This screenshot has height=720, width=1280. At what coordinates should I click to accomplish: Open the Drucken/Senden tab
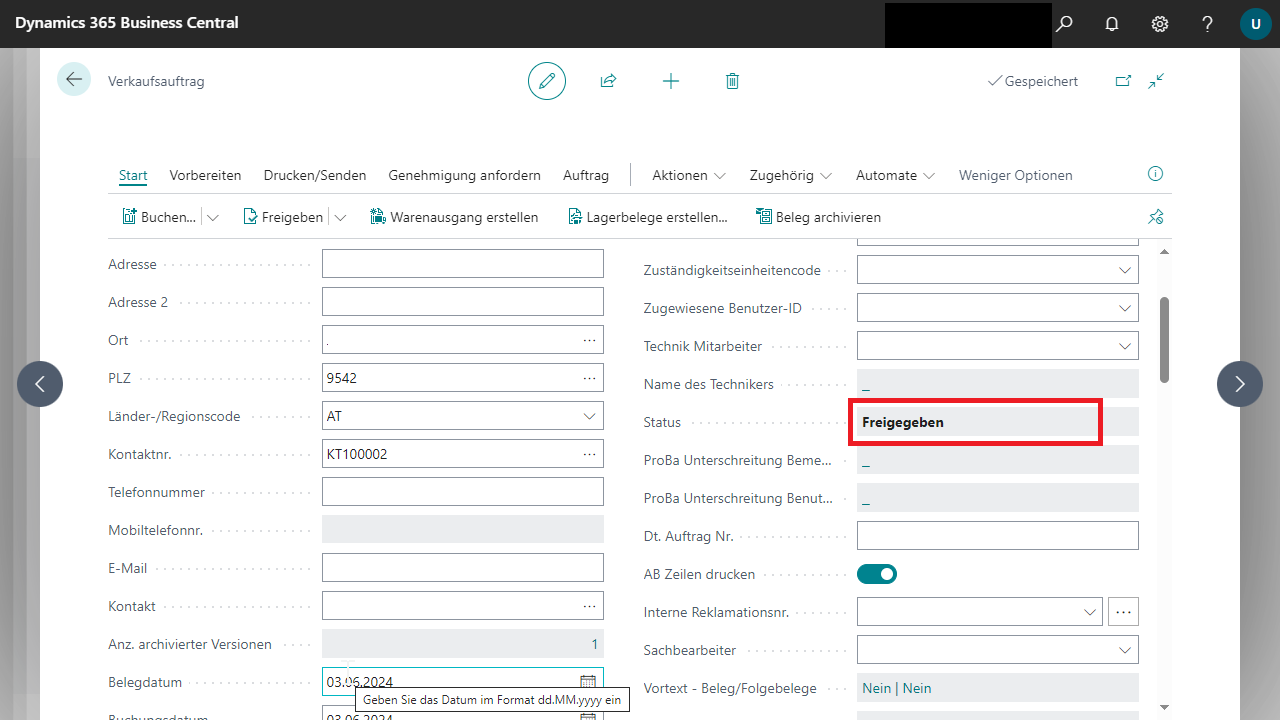point(315,175)
